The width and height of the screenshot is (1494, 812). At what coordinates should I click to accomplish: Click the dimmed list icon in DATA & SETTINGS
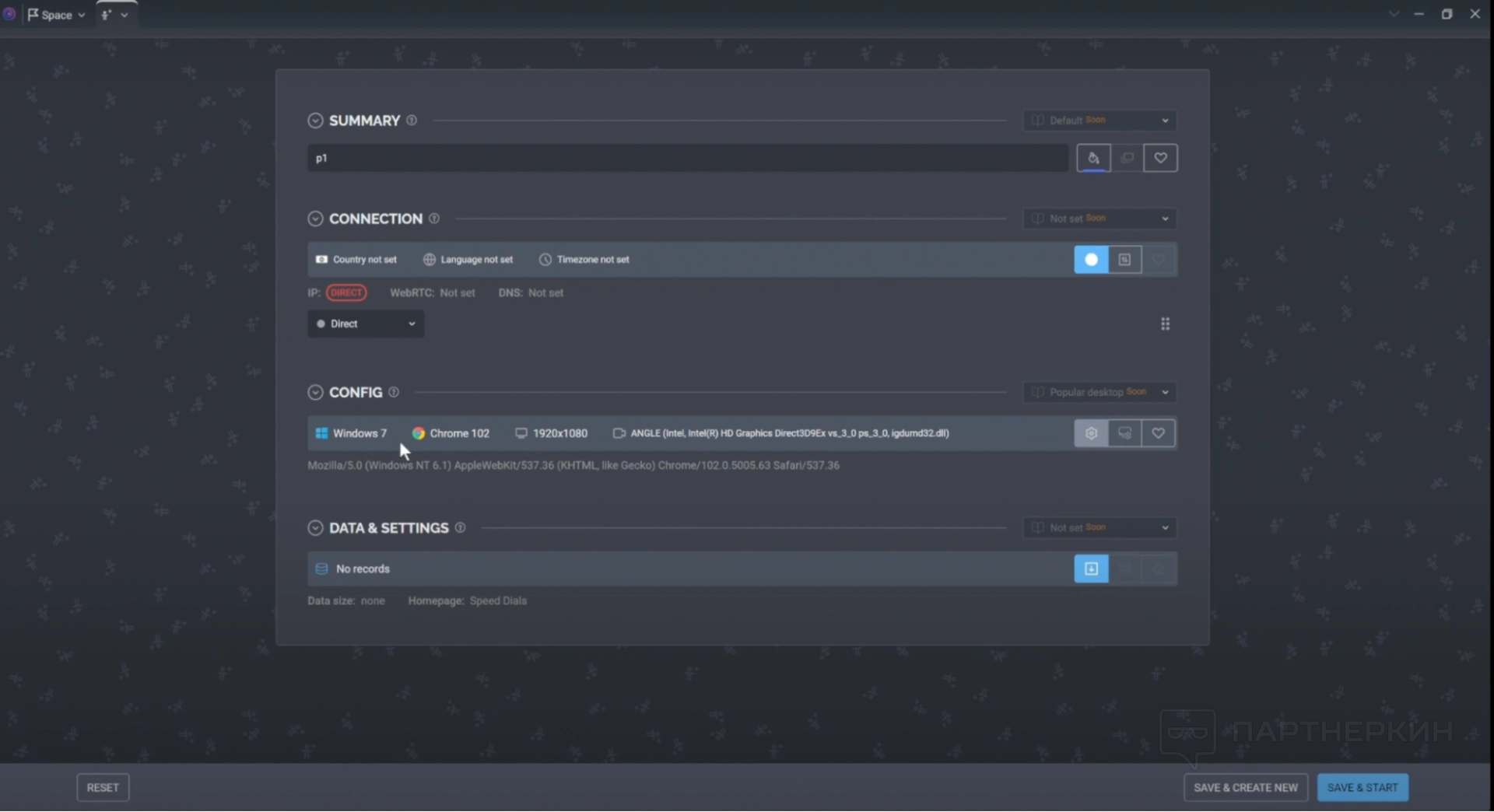point(1124,569)
